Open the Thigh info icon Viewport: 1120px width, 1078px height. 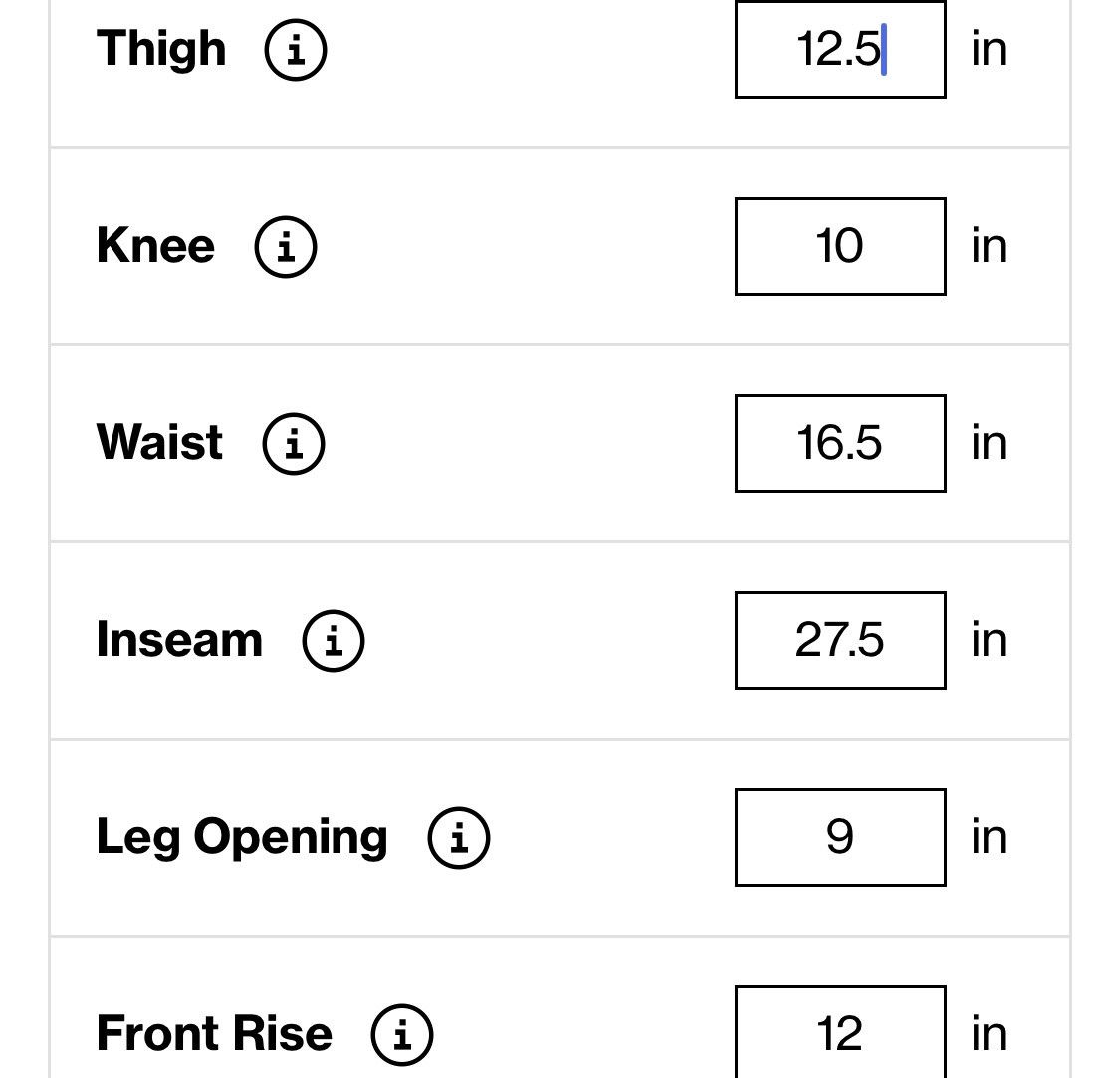pyautogui.click(x=295, y=50)
